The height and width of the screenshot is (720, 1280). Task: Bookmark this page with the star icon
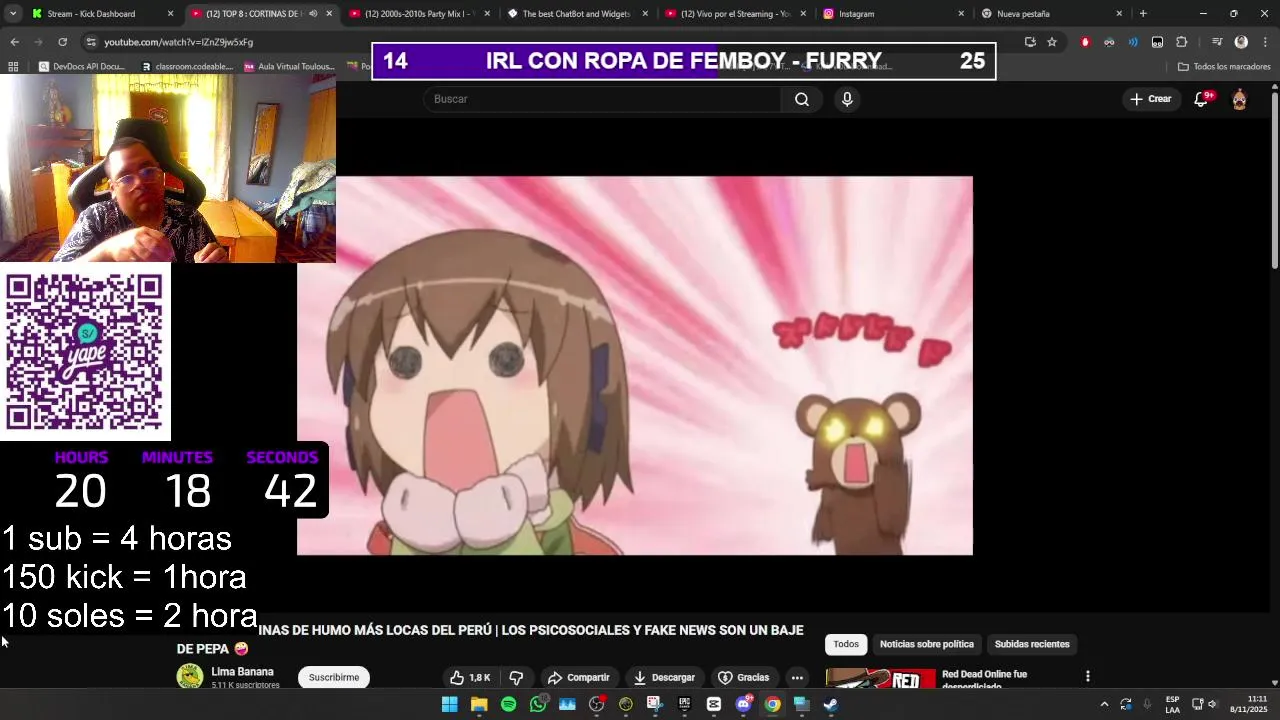1052,42
